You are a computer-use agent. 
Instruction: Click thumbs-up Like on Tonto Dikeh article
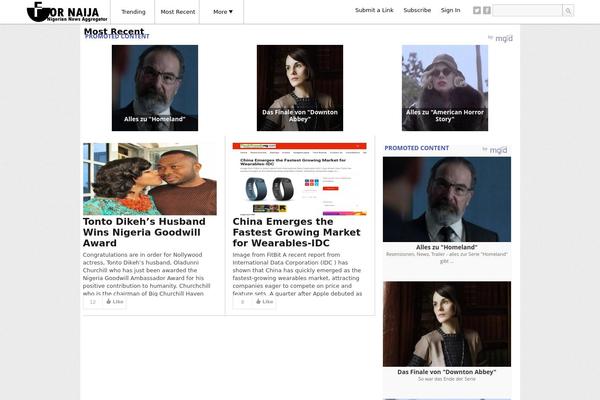pyautogui.click(x=115, y=302)
